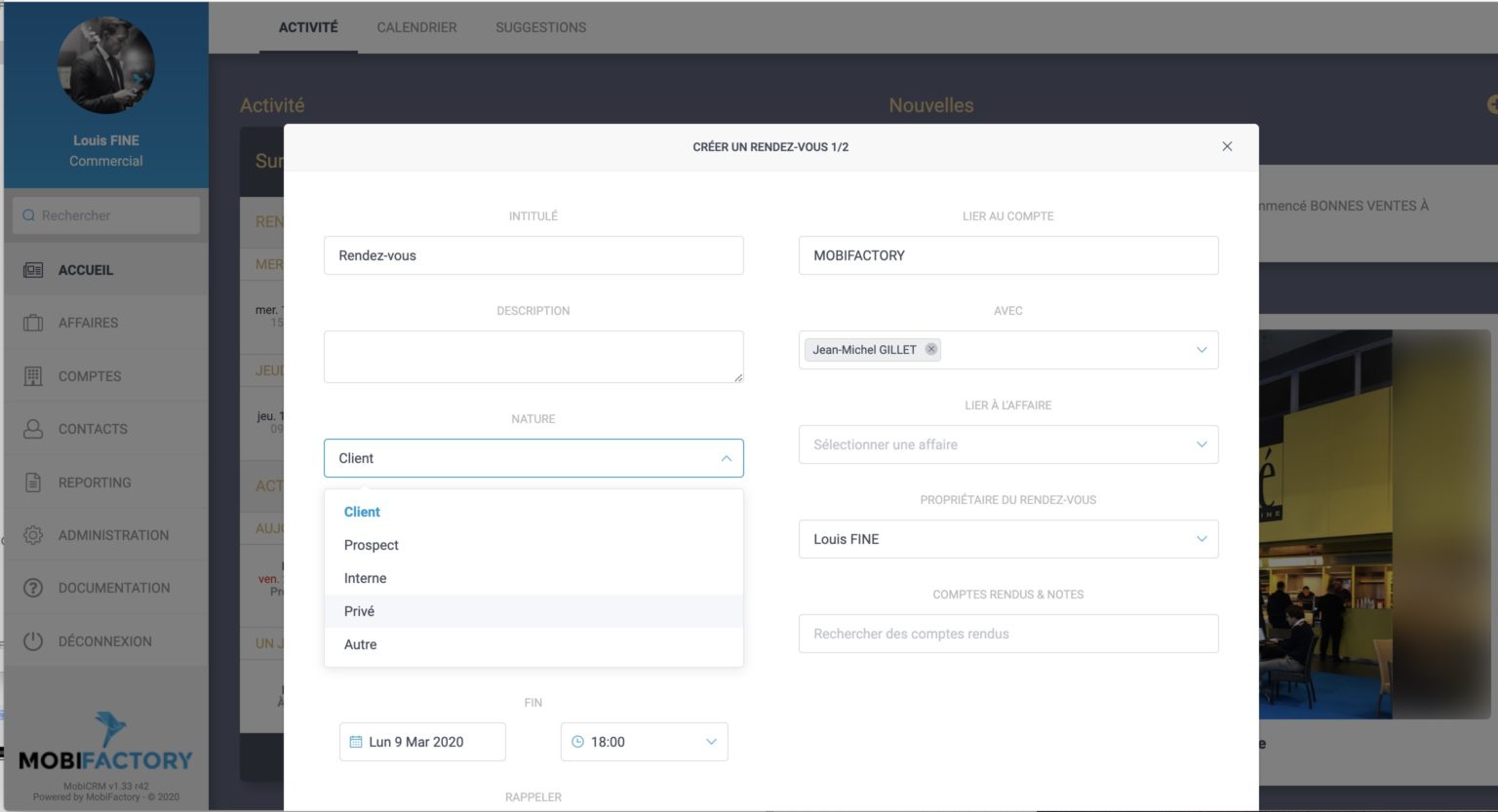Click the calendar icon beside Lun 9 Mar 2020
Viewport: 1498px width, 812px height.
(x=354, y=742)
